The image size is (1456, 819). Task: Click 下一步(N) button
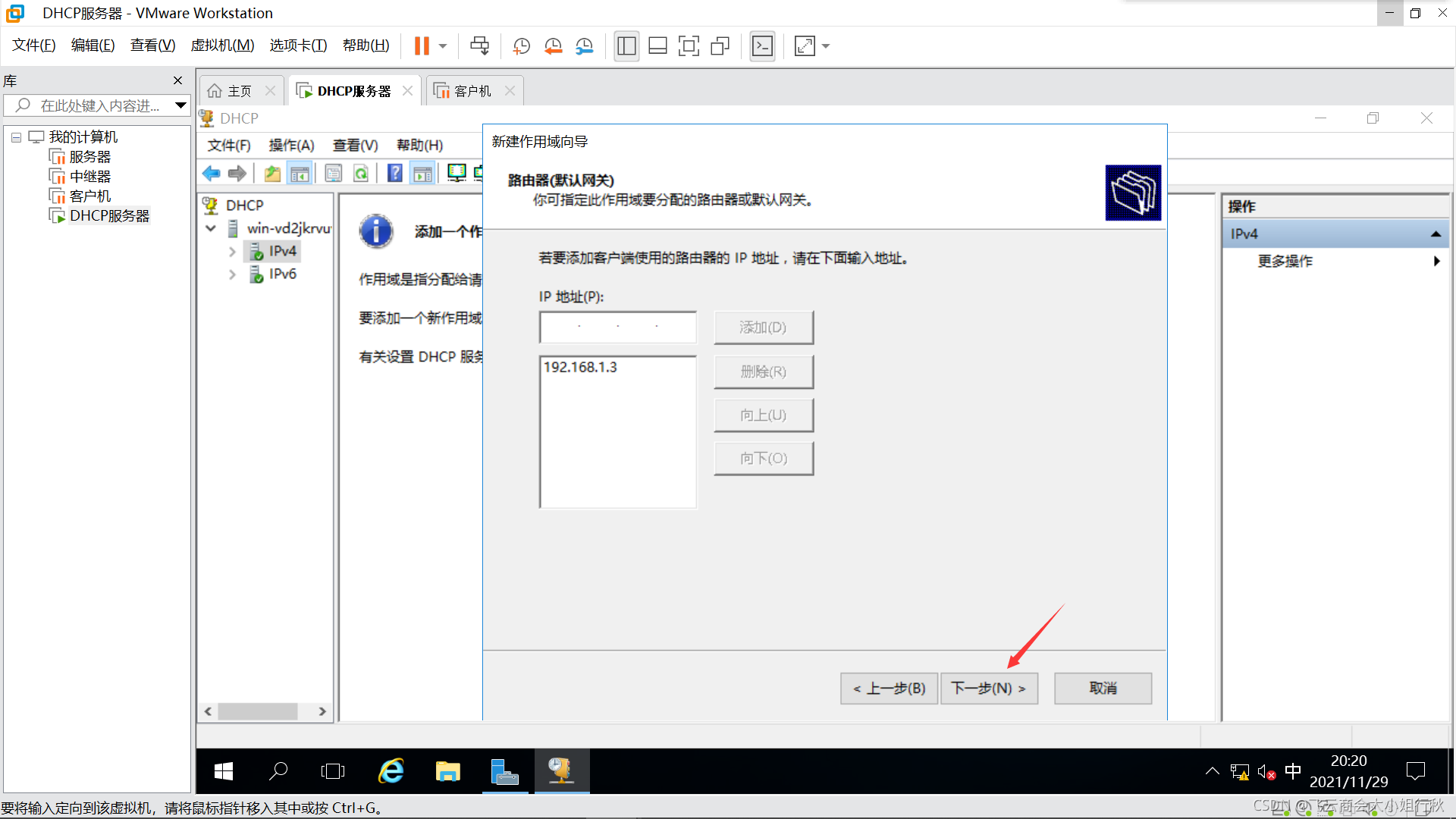click(x=988, y=689)
